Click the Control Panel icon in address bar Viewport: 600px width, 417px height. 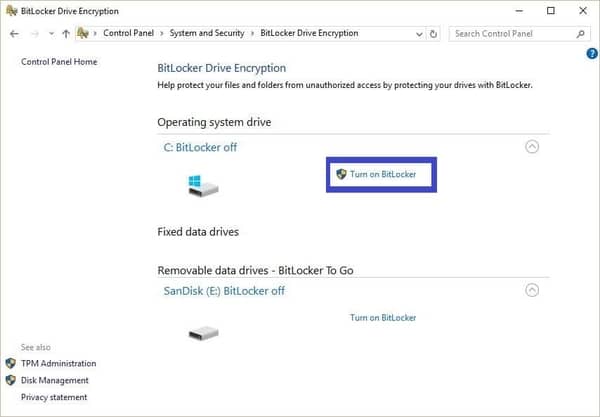(x=83, y=33)
